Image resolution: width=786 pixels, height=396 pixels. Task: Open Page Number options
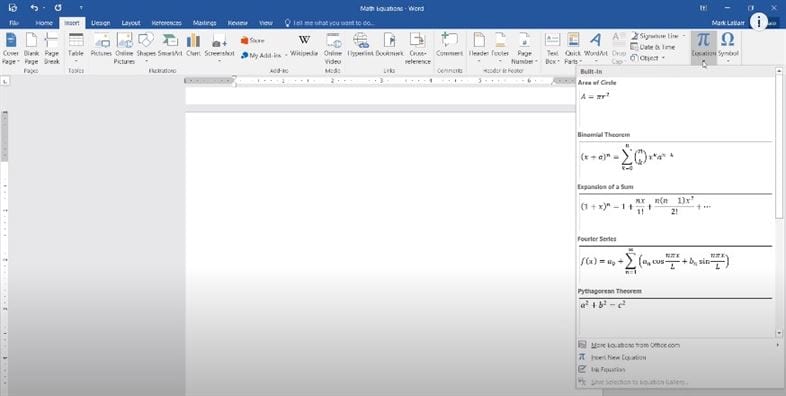point(524,49)
